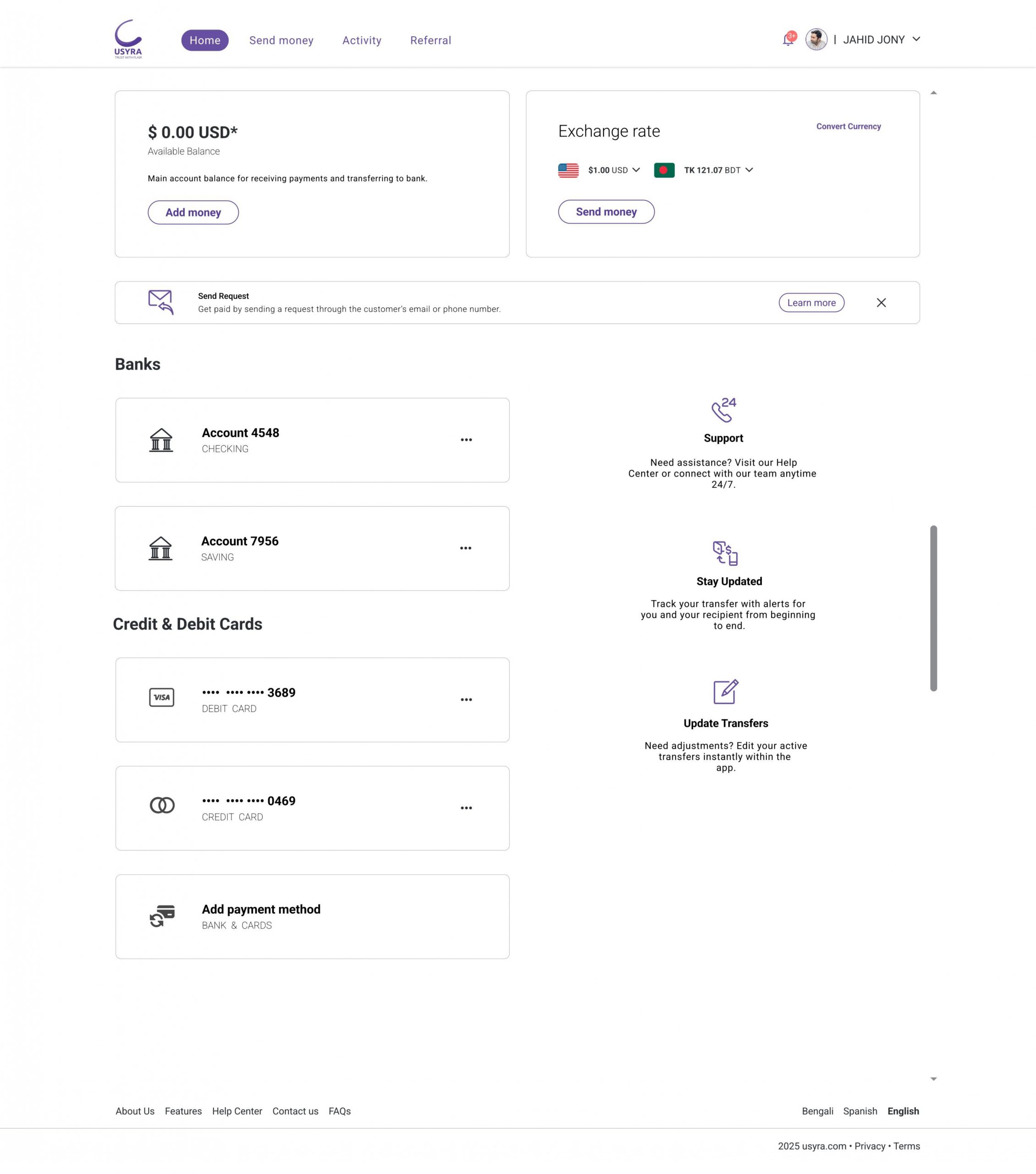Dismiss the Send Request banner
The image size is (1036, 1174).
click(881, 303)
